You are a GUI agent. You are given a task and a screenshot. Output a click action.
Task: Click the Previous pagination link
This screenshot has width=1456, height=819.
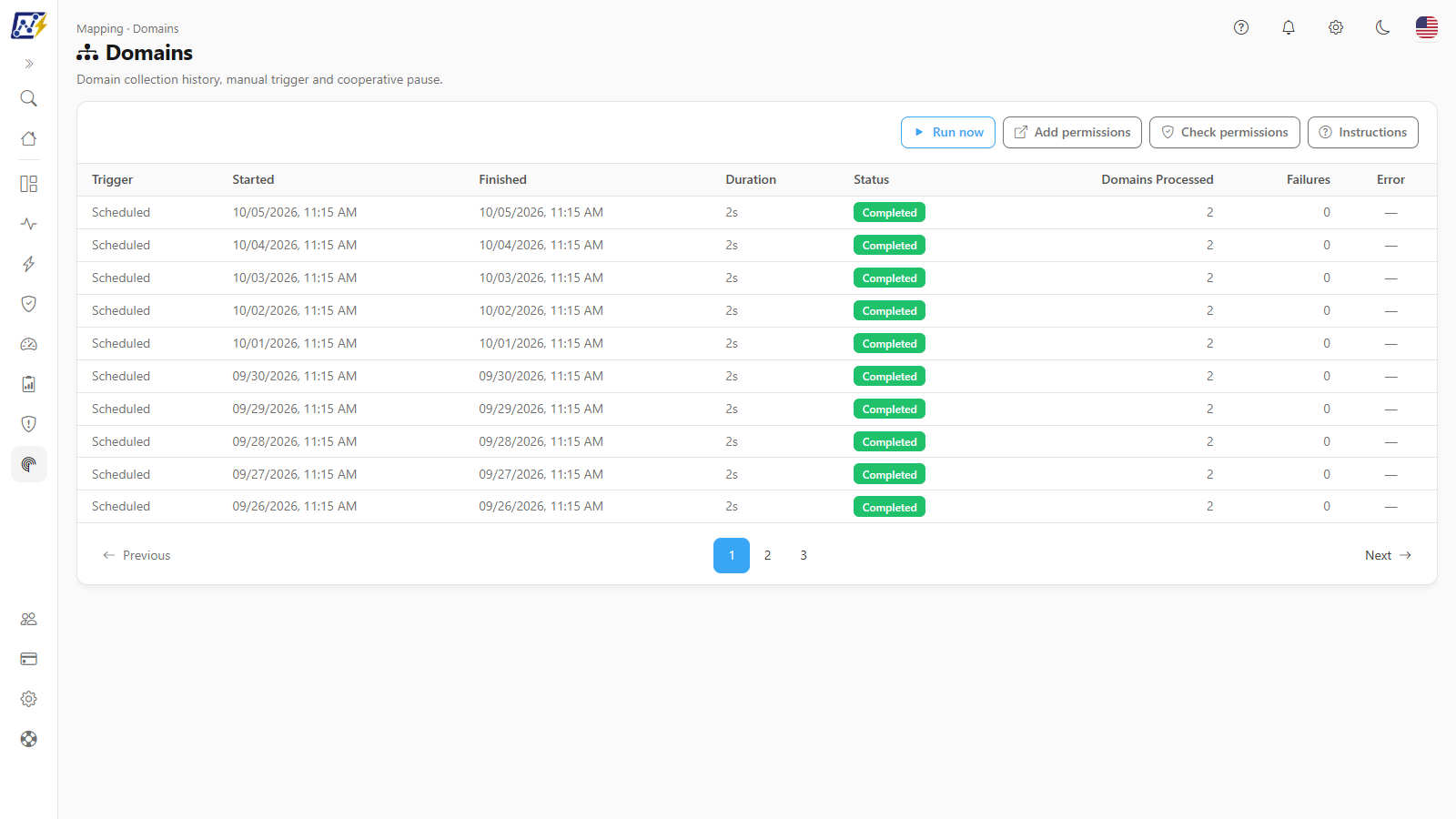pos(136,555)
